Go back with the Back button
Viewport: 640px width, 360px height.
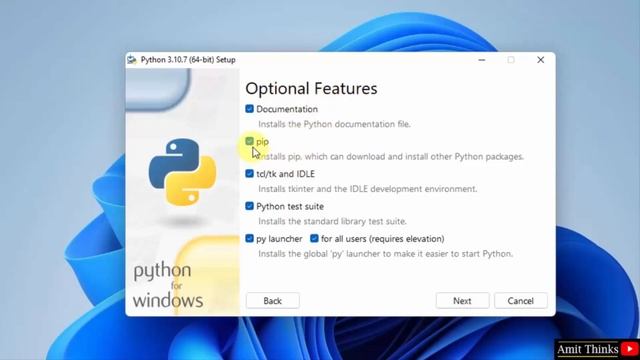coord(273,301)
